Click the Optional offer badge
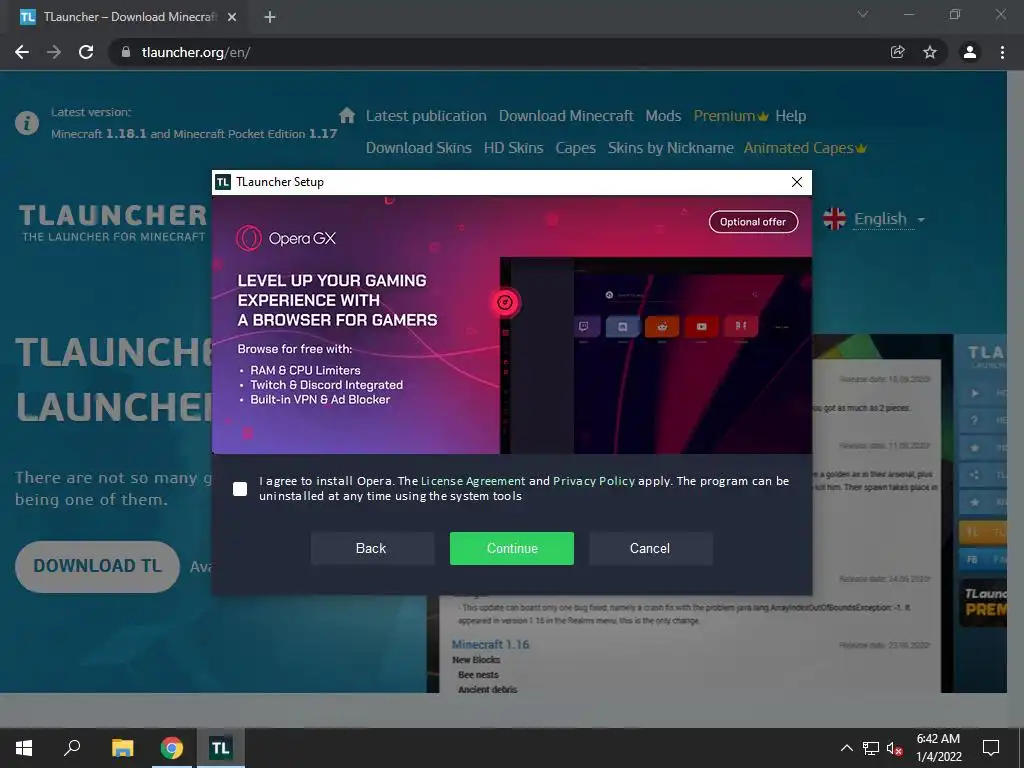1024x768 pixels. [753, 221]
